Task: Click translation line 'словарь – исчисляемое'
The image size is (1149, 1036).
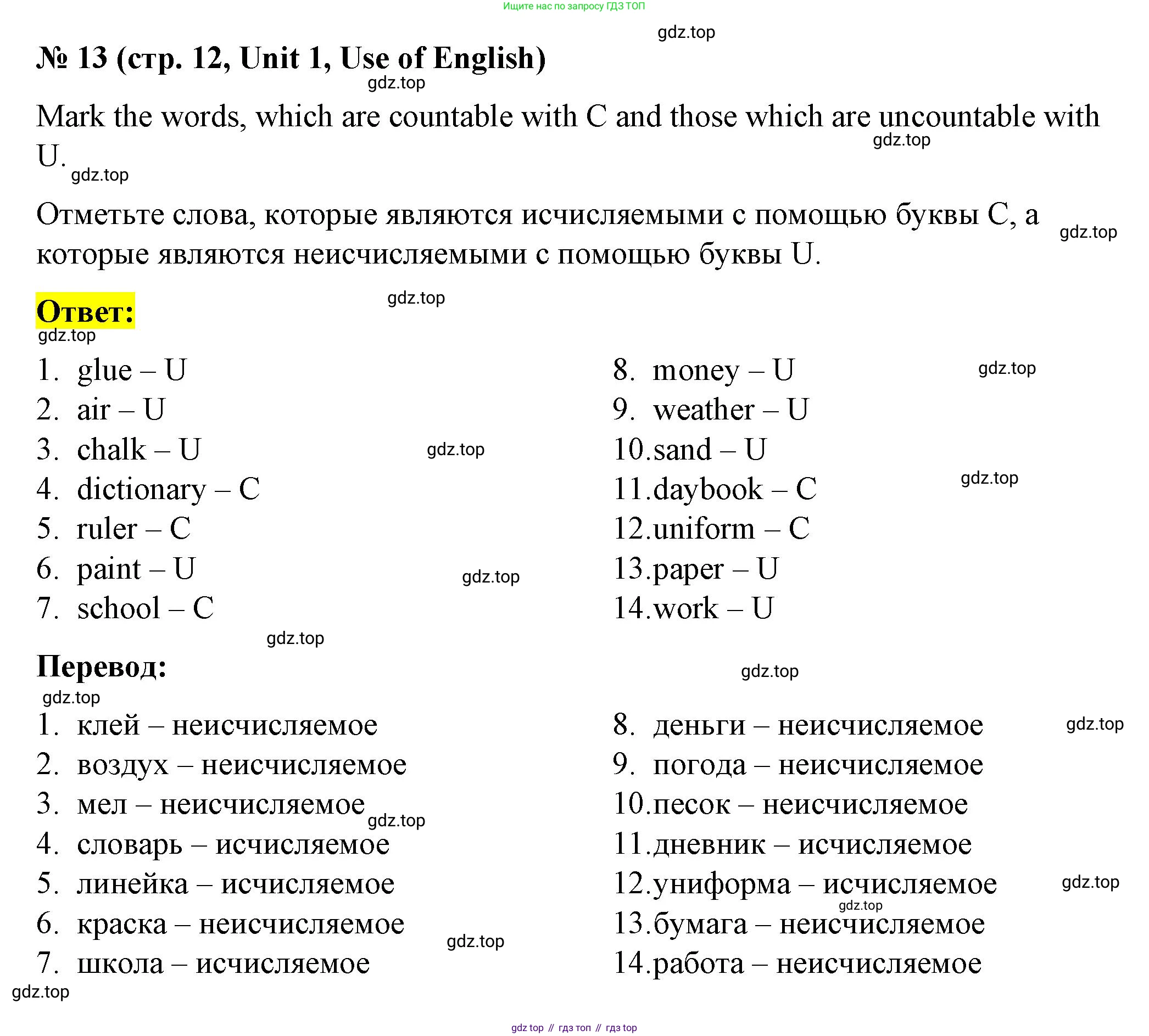Action: point(233,844)
